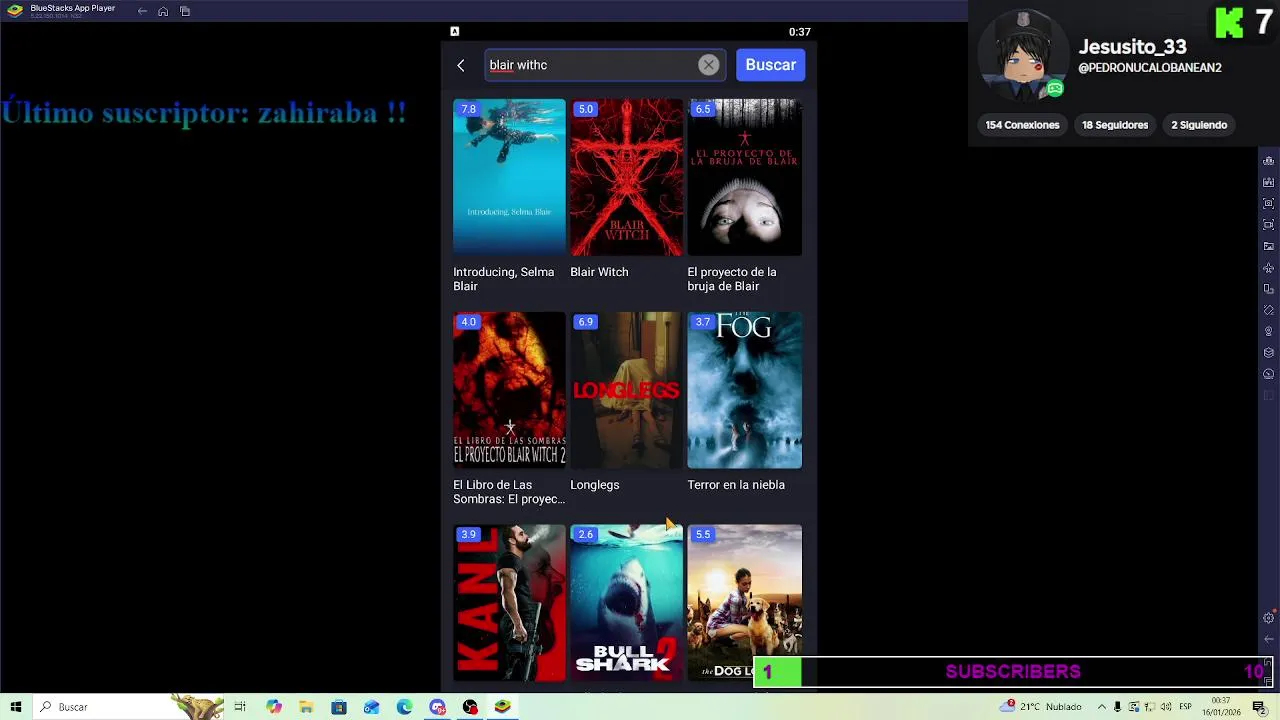Click the 'Introducing, Selma Blair' title text
Image resolution: width=1280 pixels, height=720 pixels.
[x=503, y=279]
